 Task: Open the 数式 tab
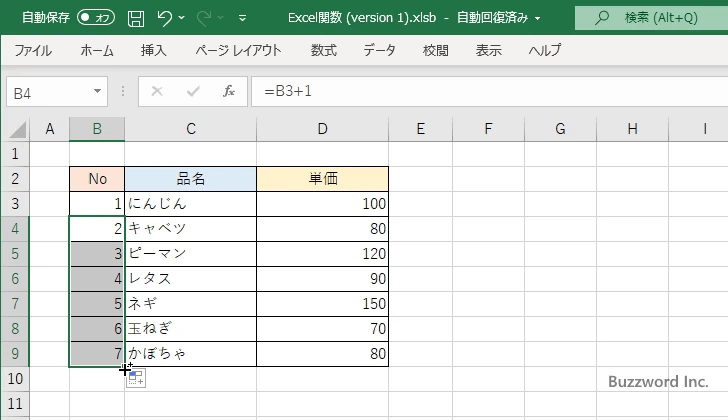(324, 50)
